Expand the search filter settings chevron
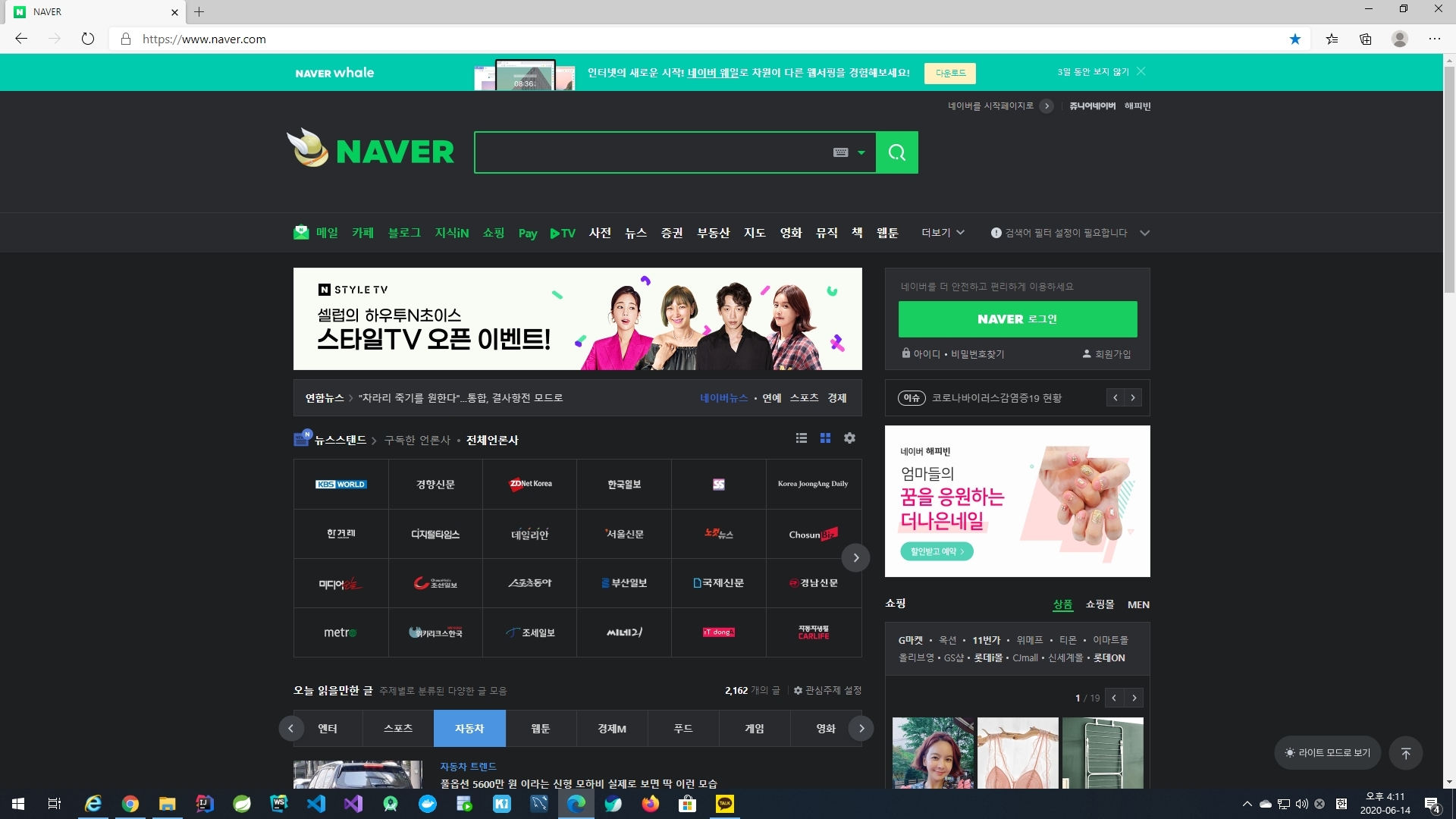The image size is (1456, 819). pyautogui.click(x=1144, y=233)
